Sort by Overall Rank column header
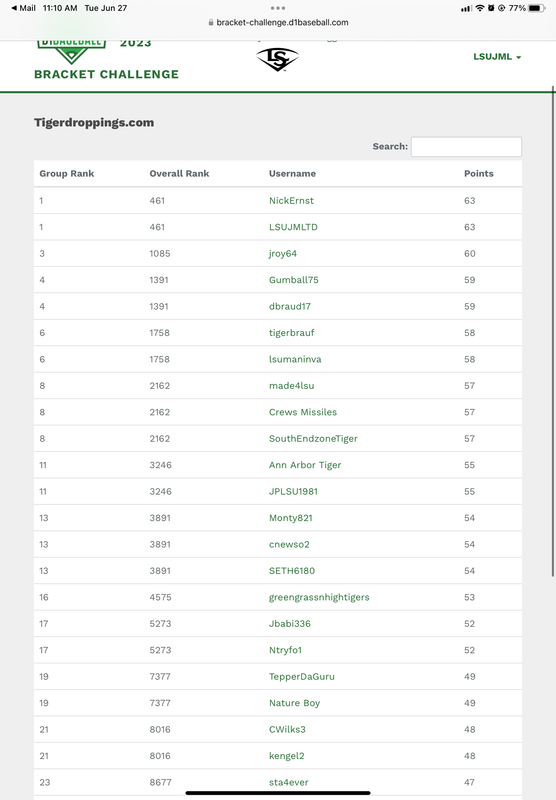The height and width of the screenshot is (800, 556). coord(179,173)
